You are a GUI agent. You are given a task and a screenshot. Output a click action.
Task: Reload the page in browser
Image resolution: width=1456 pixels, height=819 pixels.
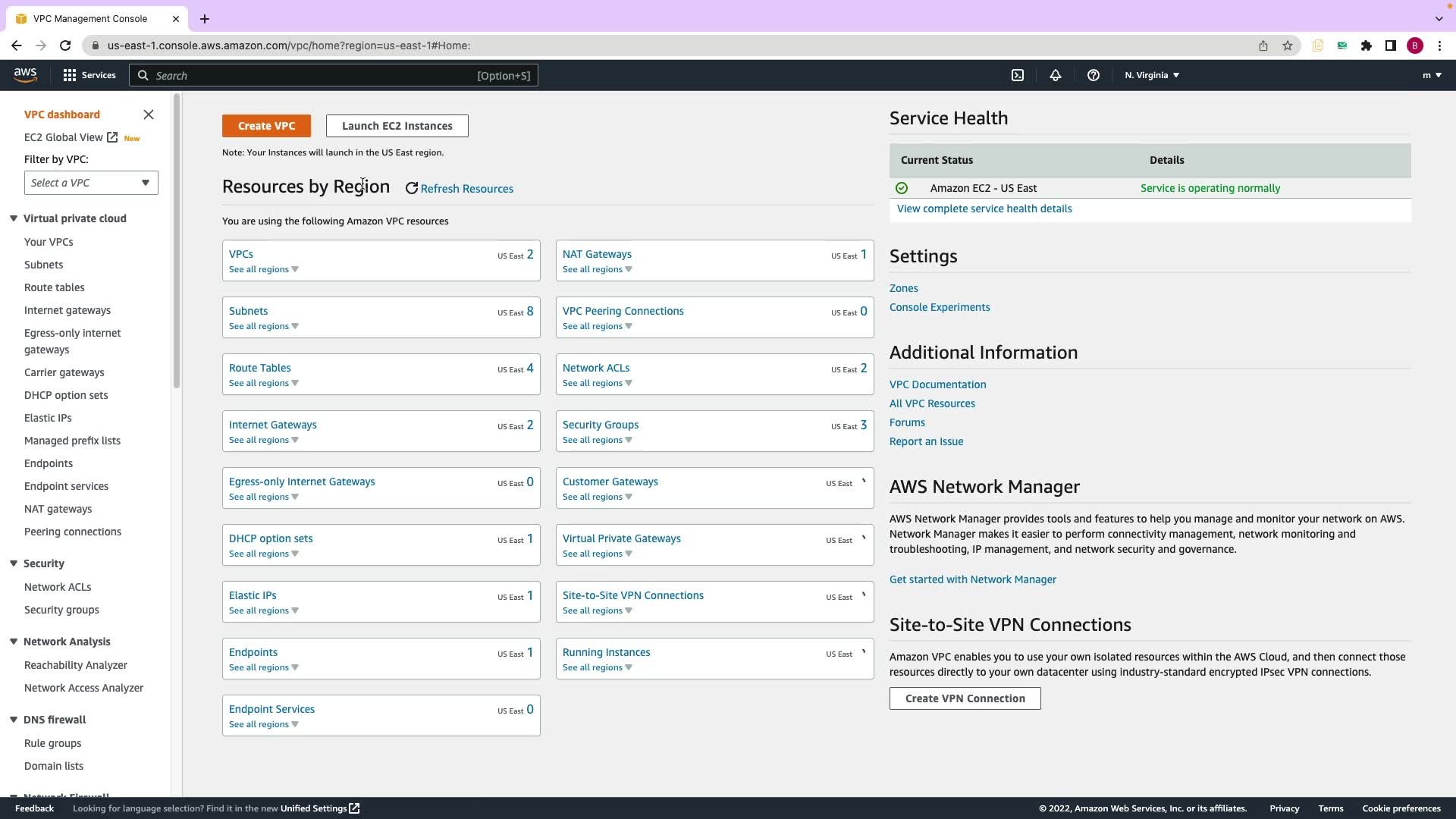pos(65,45)
